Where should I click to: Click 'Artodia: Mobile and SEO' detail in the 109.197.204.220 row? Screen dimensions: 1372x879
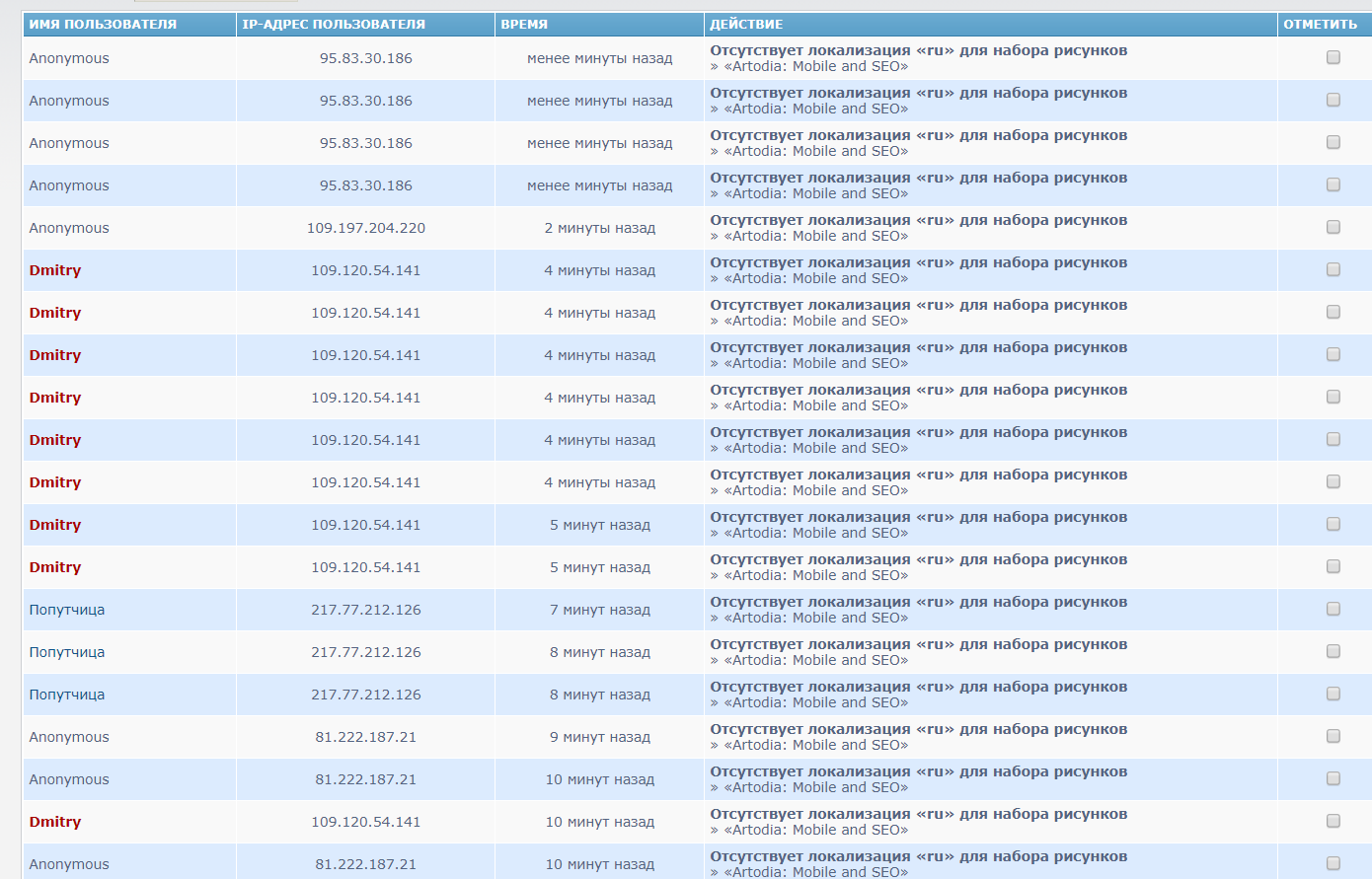point(816,236)
